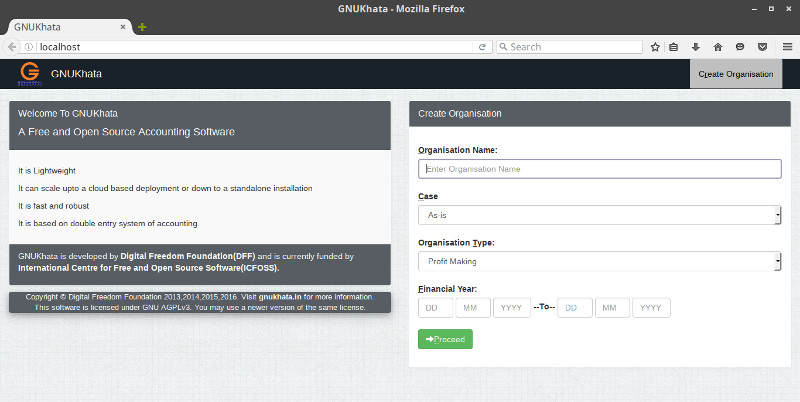Expand the Organisation Type dropdown
Image resolution: width=800 pixels, height=402 pixels.
[x=599, y=261]
